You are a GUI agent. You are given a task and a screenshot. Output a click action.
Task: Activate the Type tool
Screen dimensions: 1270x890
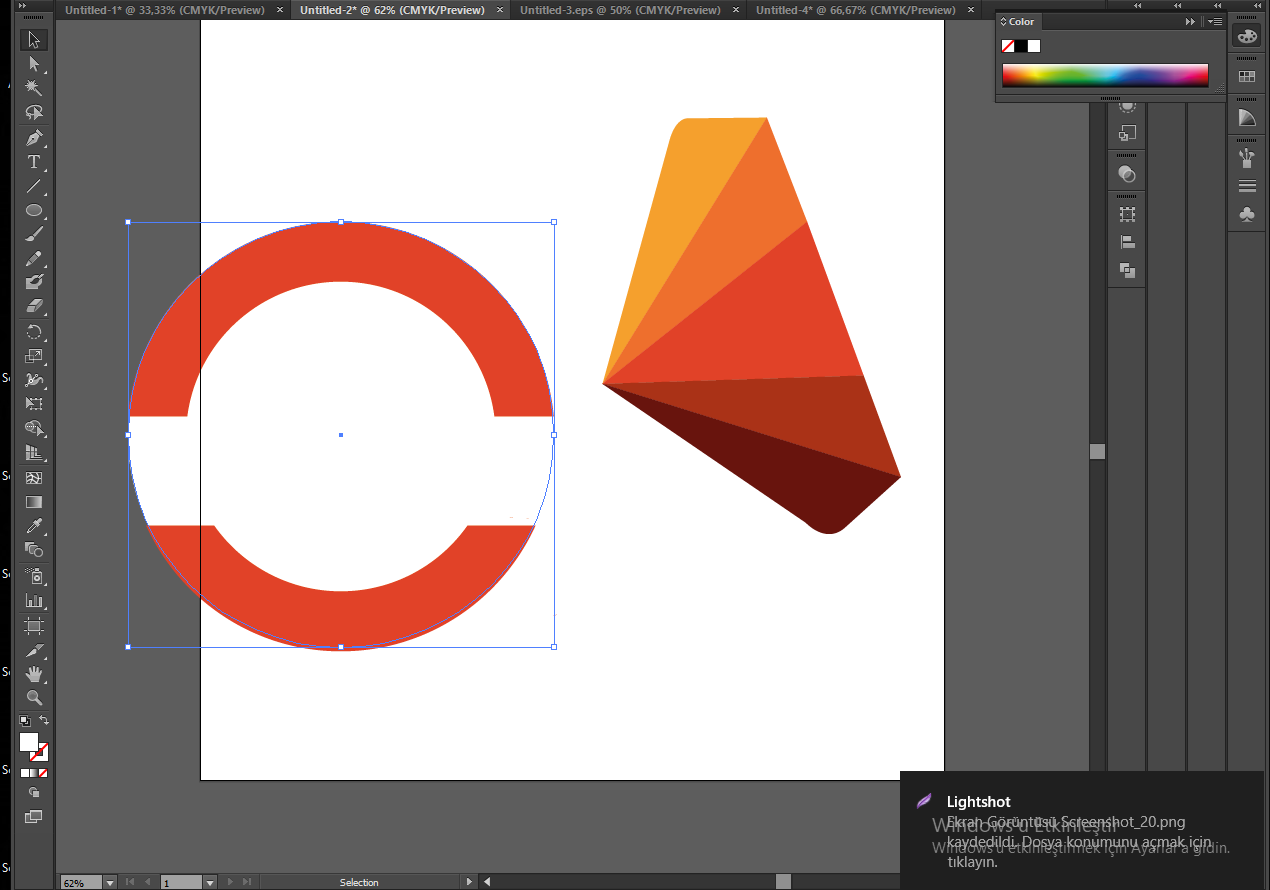point(34,162)
